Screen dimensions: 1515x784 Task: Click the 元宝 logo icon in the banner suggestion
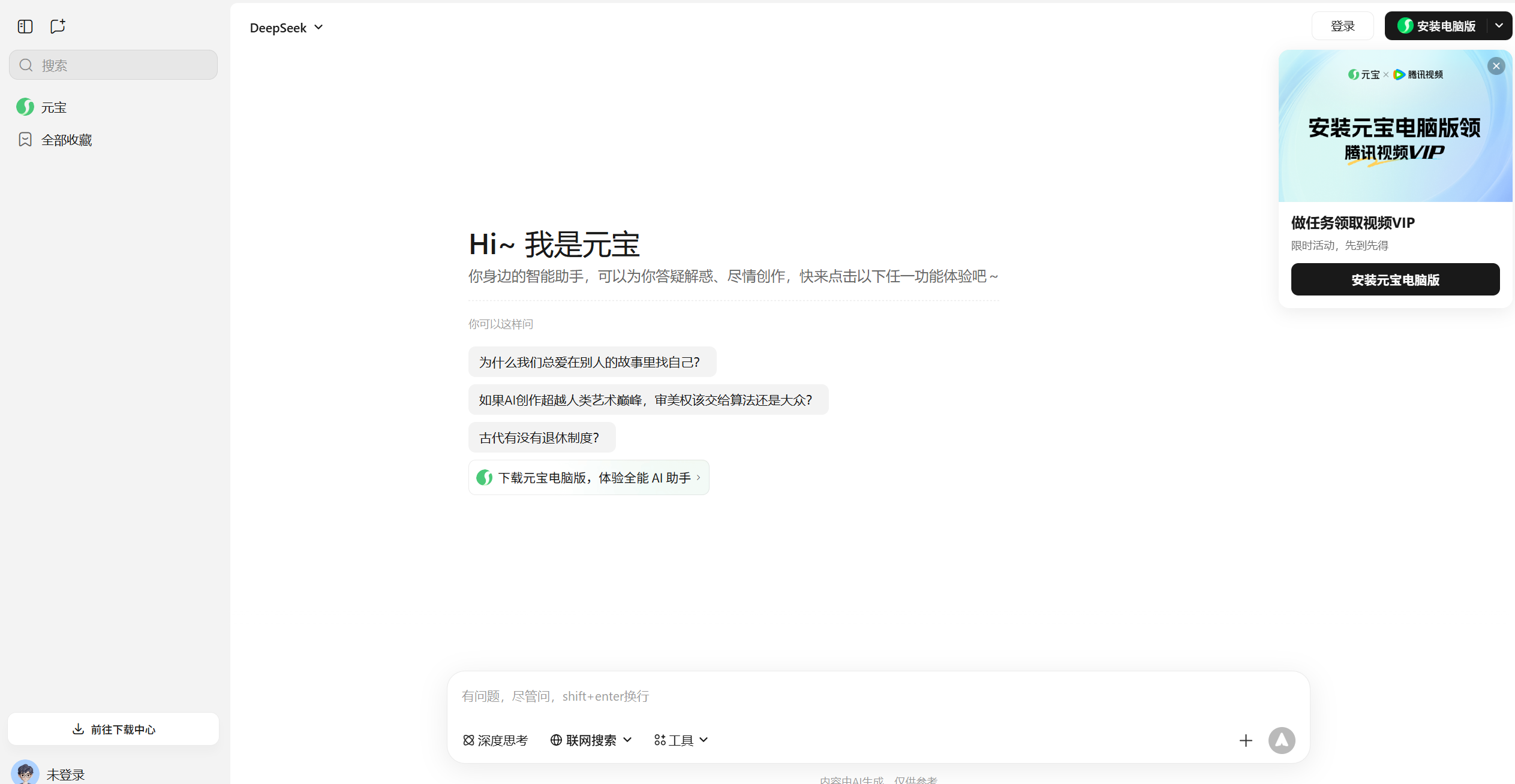pyautogui.click(x=485, y=477)
